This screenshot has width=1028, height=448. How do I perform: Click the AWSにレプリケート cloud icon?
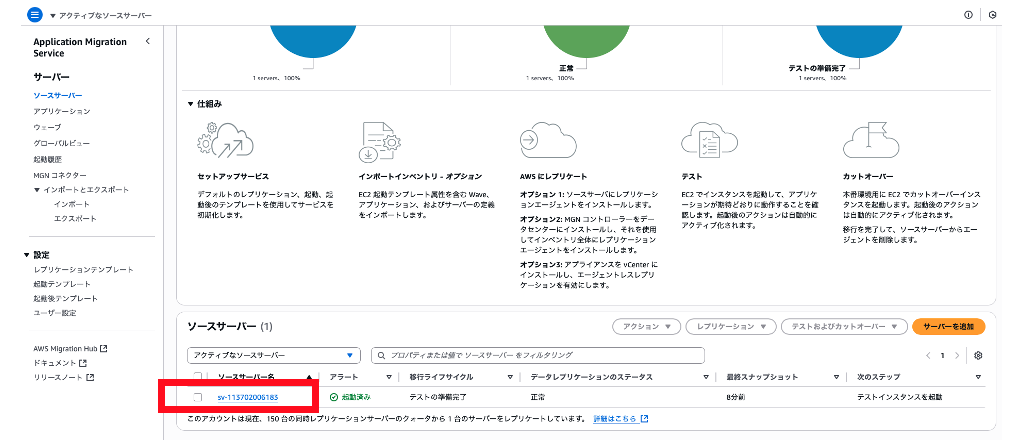coord(547,140)
